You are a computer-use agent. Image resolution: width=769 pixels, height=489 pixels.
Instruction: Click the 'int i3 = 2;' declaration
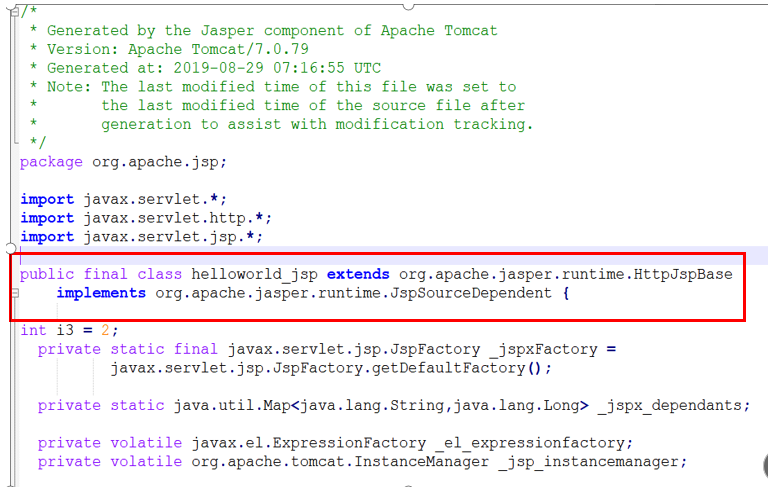pos(69,330)
